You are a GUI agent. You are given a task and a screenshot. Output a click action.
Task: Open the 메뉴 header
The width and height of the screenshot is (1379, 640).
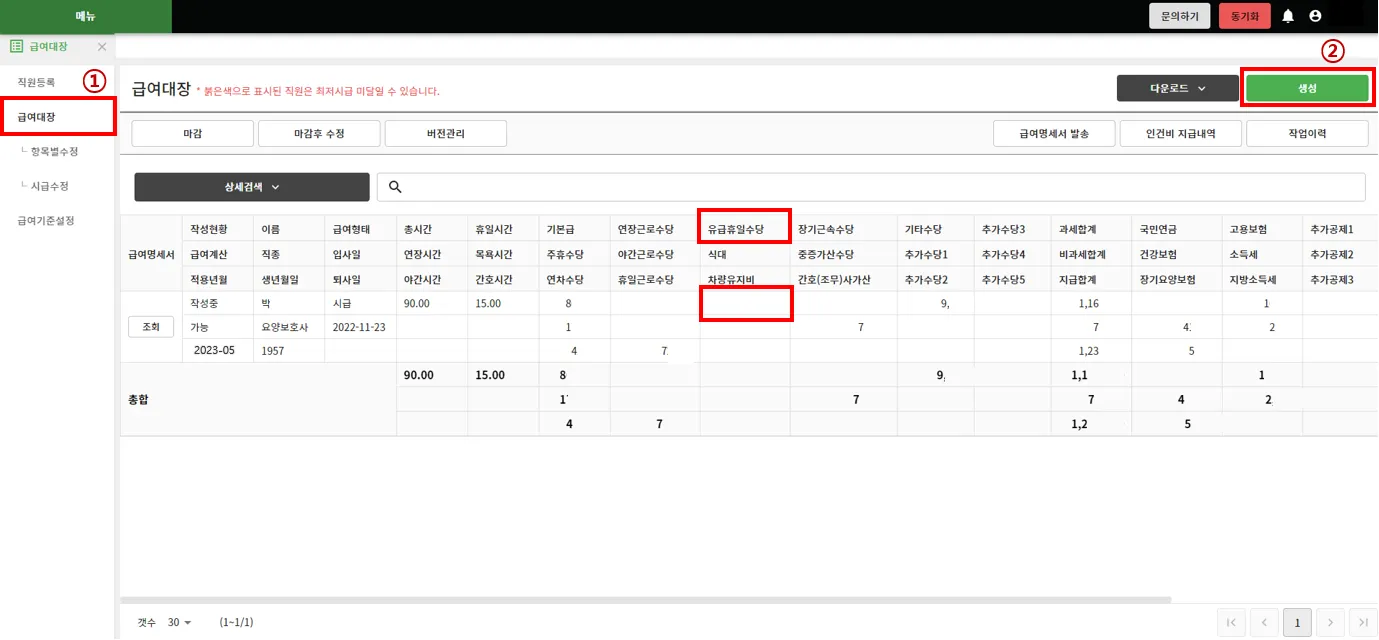click(85, 16)
